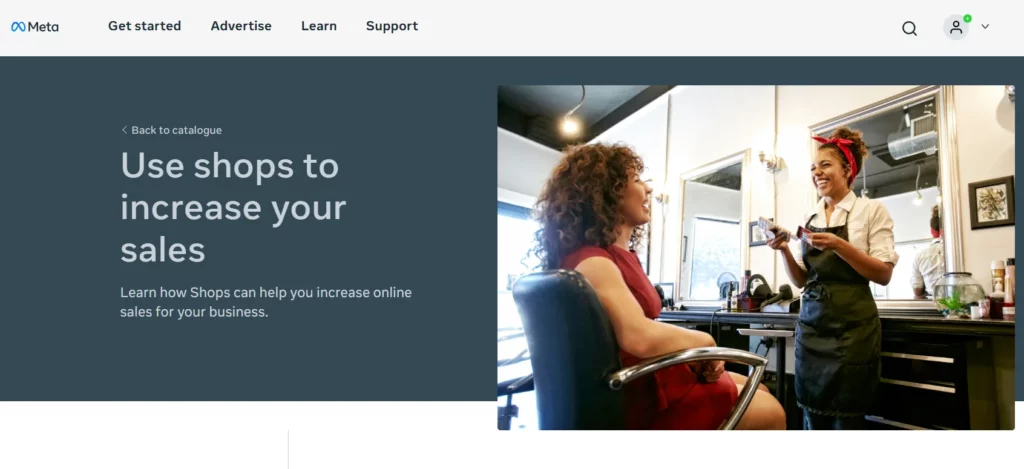Click the green notification dot on avatar
1024x469 pixels.
click(x=967, y=18)
